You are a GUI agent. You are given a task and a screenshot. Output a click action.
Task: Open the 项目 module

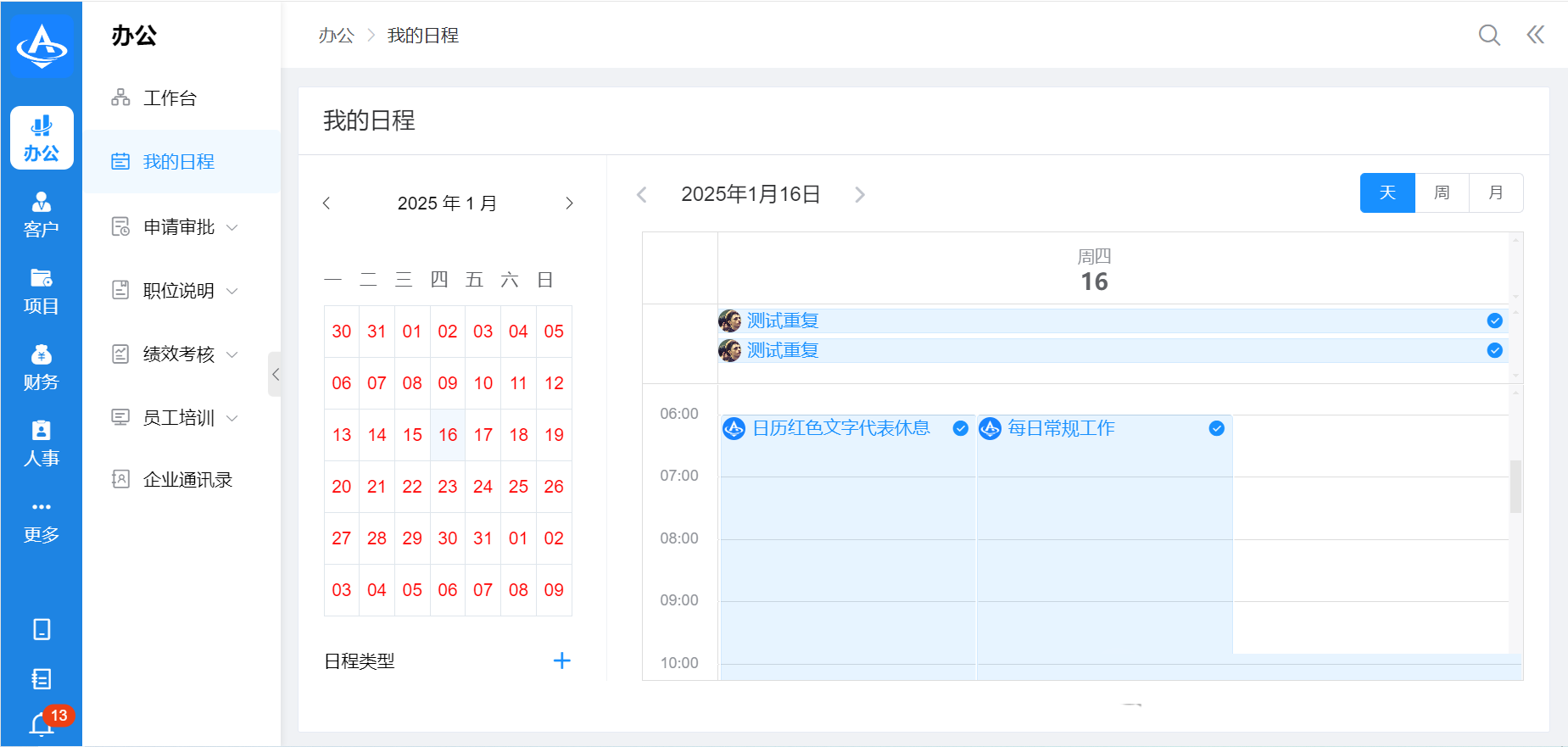42,291
